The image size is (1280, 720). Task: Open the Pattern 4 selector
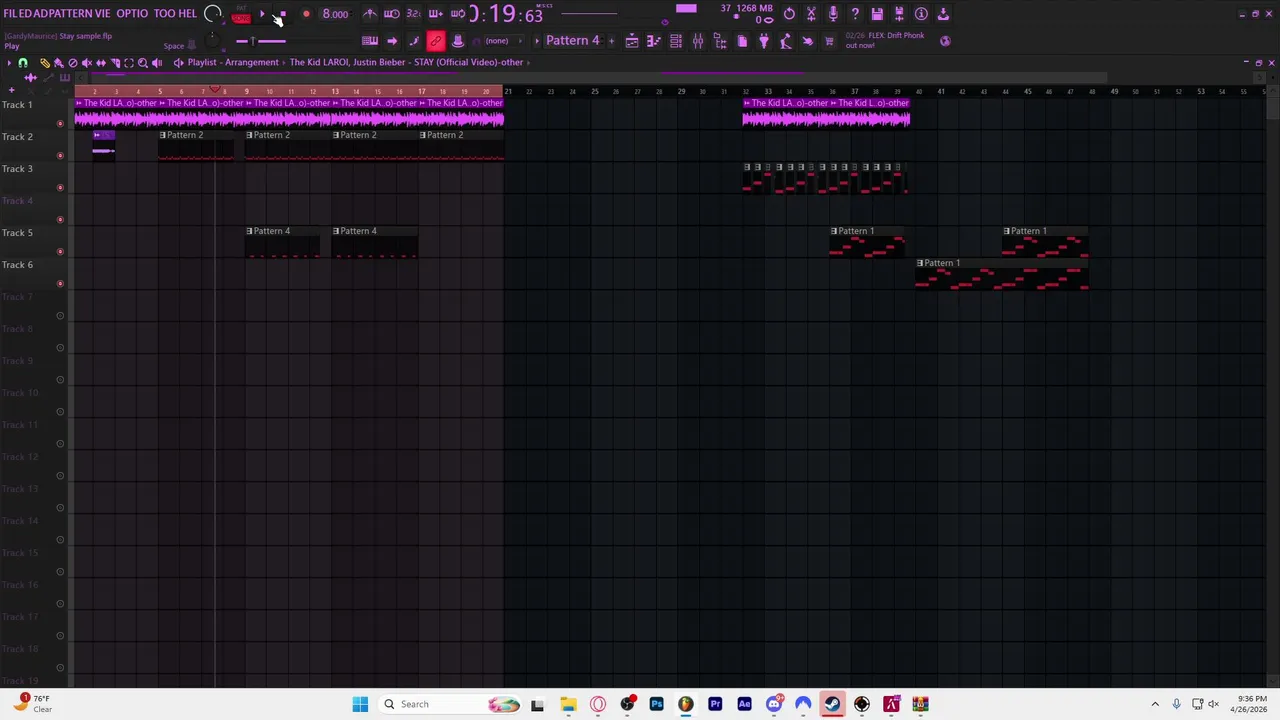(573, 41)
